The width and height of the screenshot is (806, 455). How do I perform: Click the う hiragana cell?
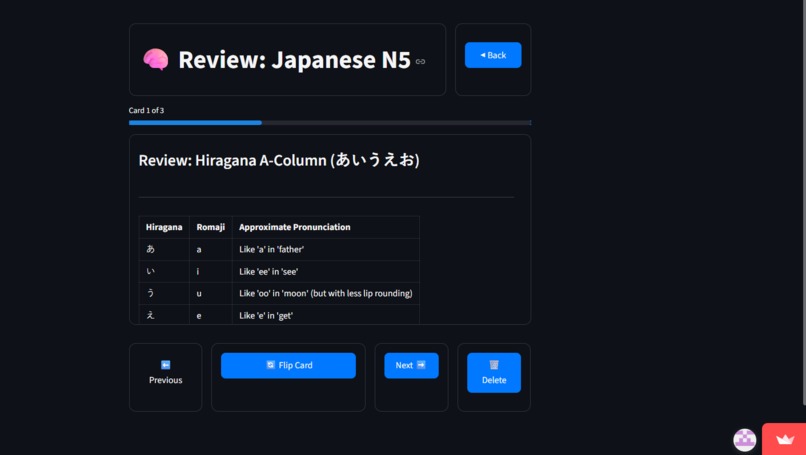click(164, 294)
